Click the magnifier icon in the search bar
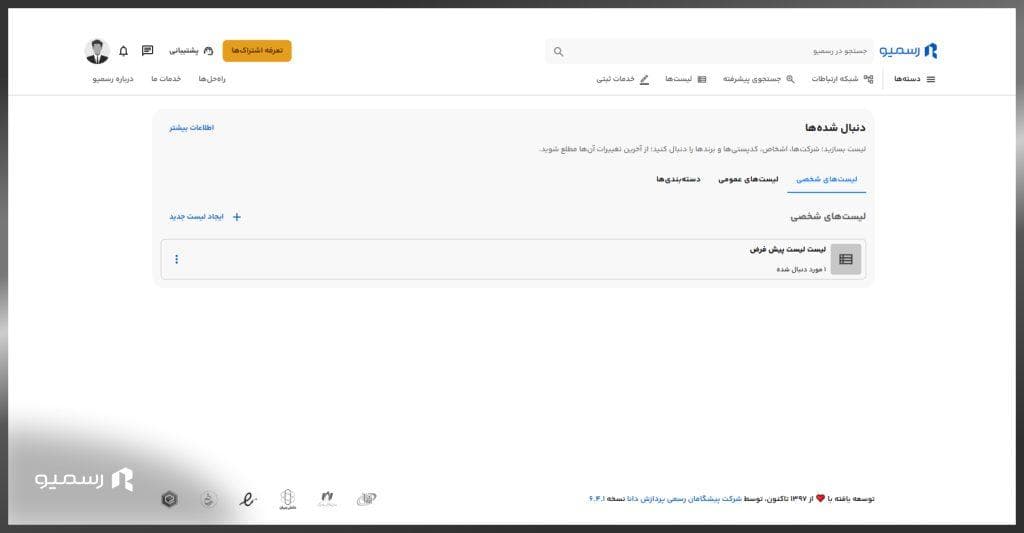 pos(558,52)
